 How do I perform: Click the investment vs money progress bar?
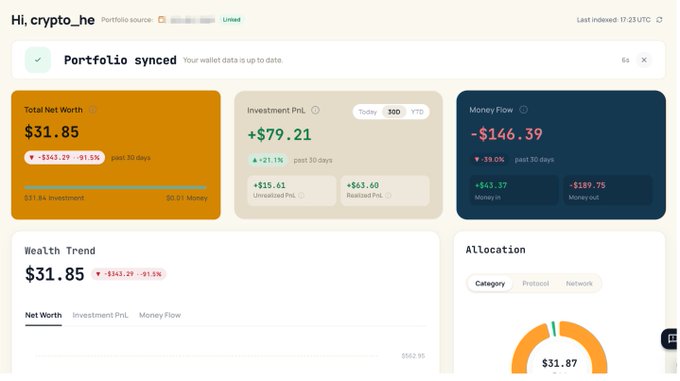point(115,187)
